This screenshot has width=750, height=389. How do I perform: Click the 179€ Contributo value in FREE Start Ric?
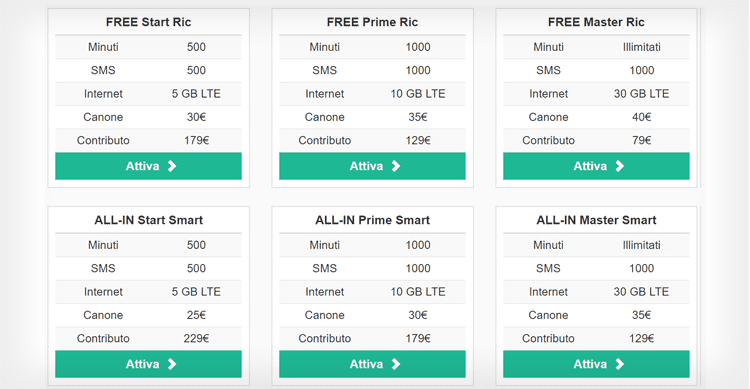click(197, 140)
